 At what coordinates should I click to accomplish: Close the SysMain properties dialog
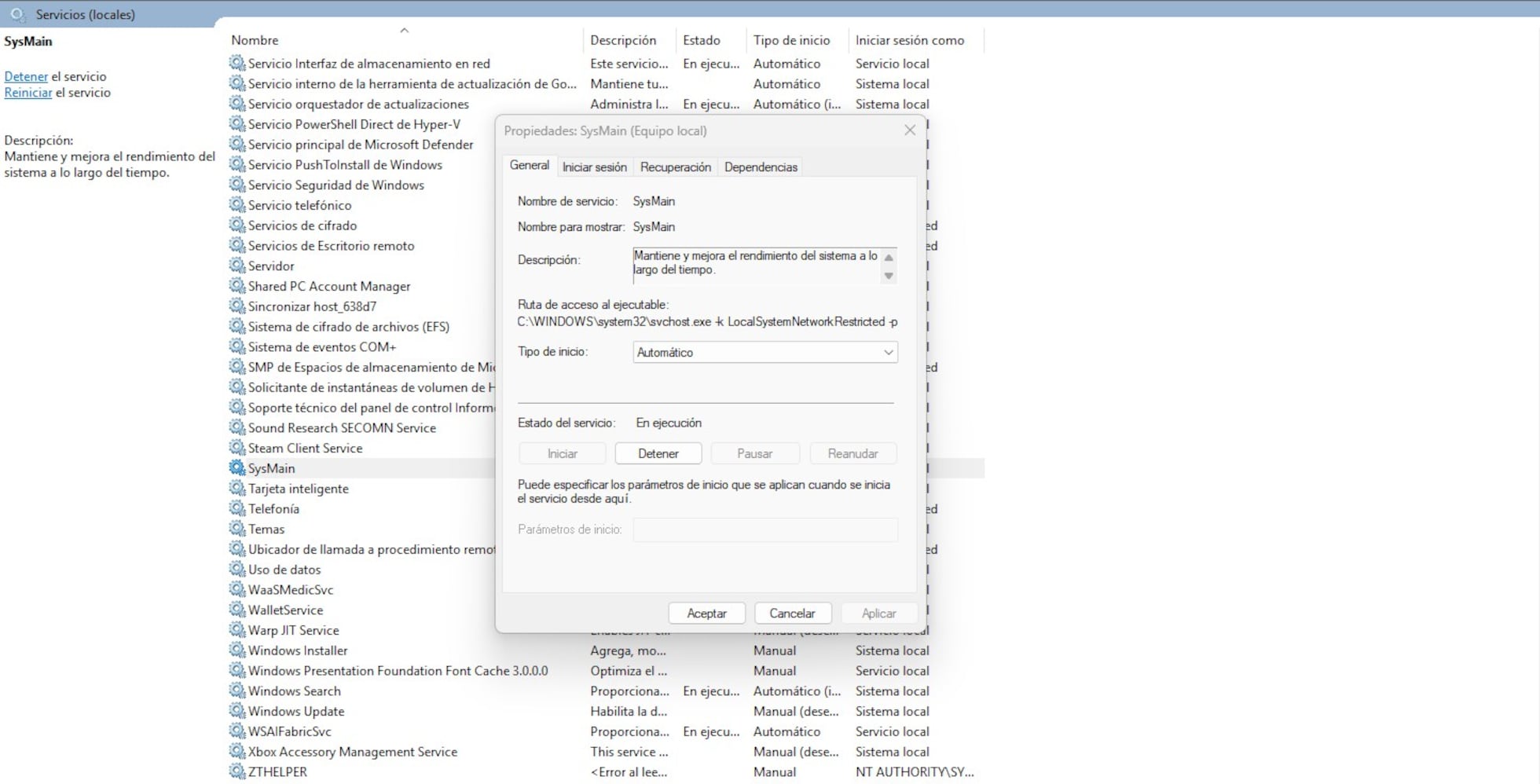pyautogui.click(x=909, y=130)
